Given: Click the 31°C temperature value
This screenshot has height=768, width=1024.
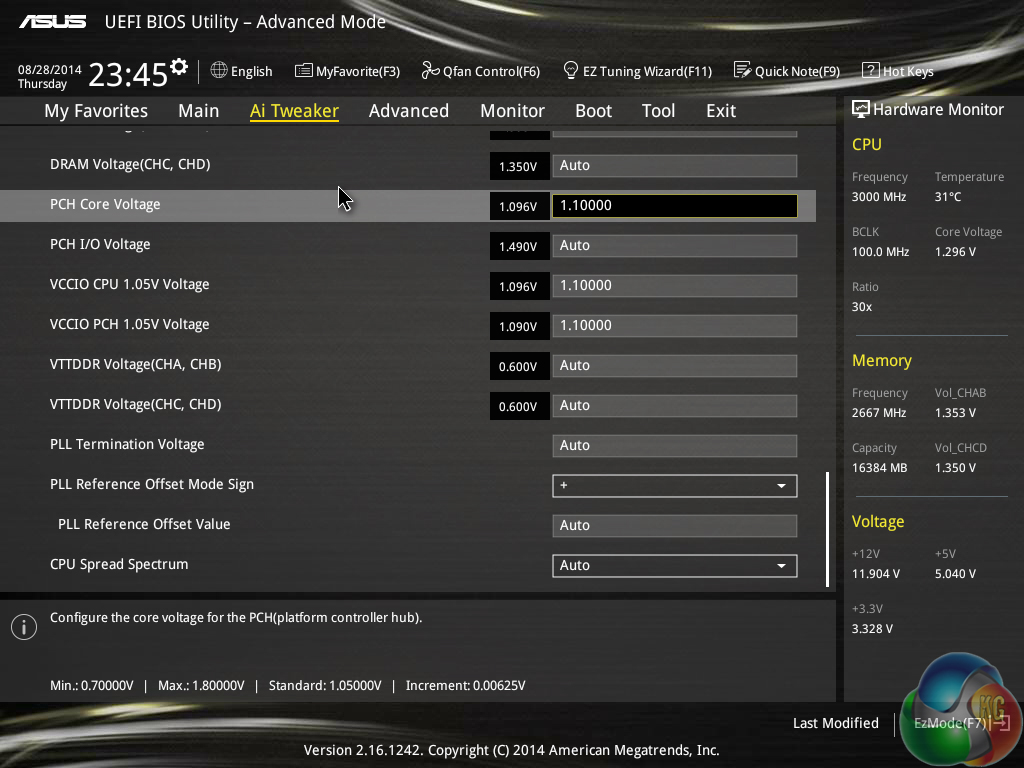Looking at the screenshot, I should (948, 197).
